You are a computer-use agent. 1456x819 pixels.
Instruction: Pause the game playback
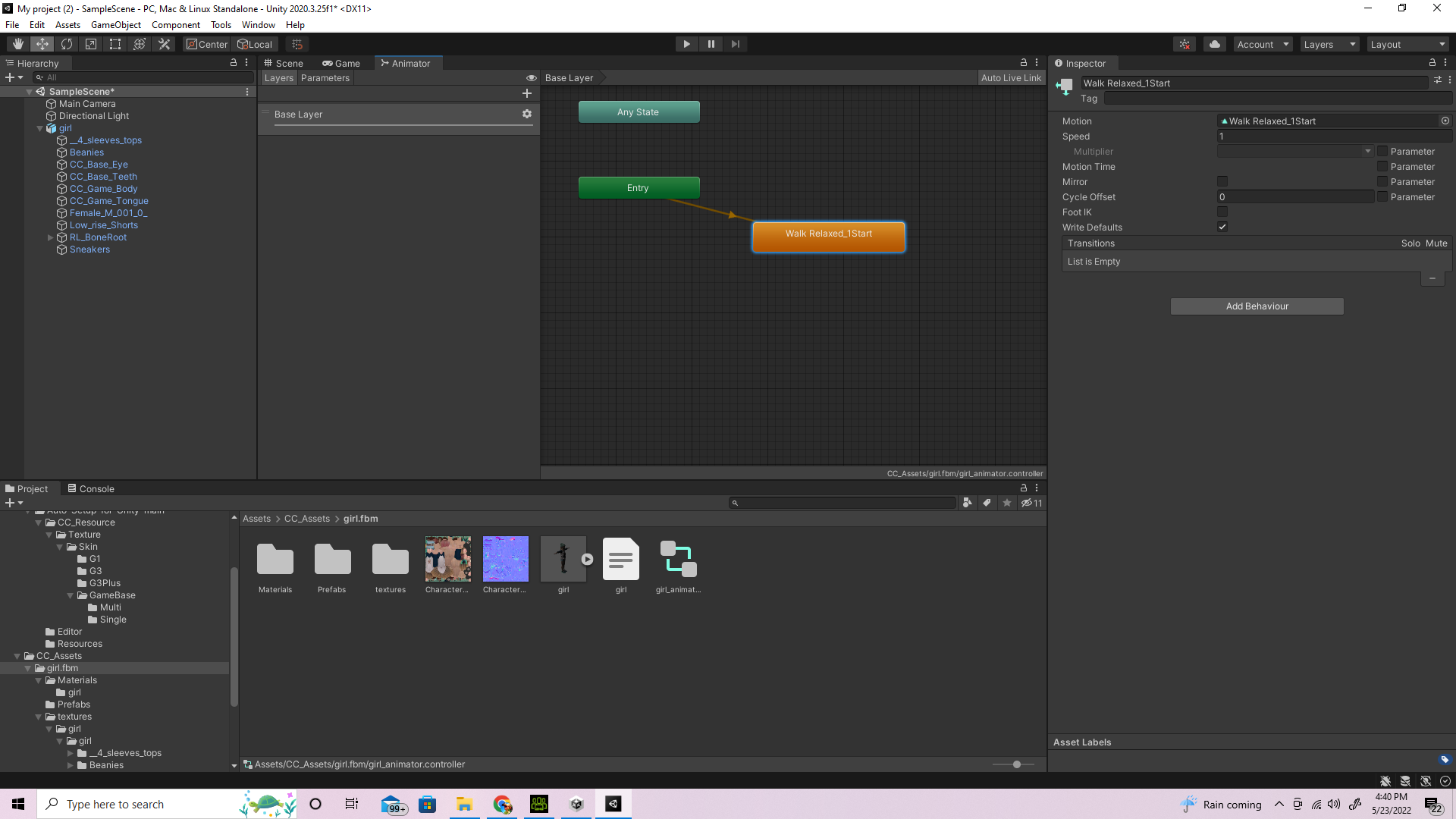[711, 44]
